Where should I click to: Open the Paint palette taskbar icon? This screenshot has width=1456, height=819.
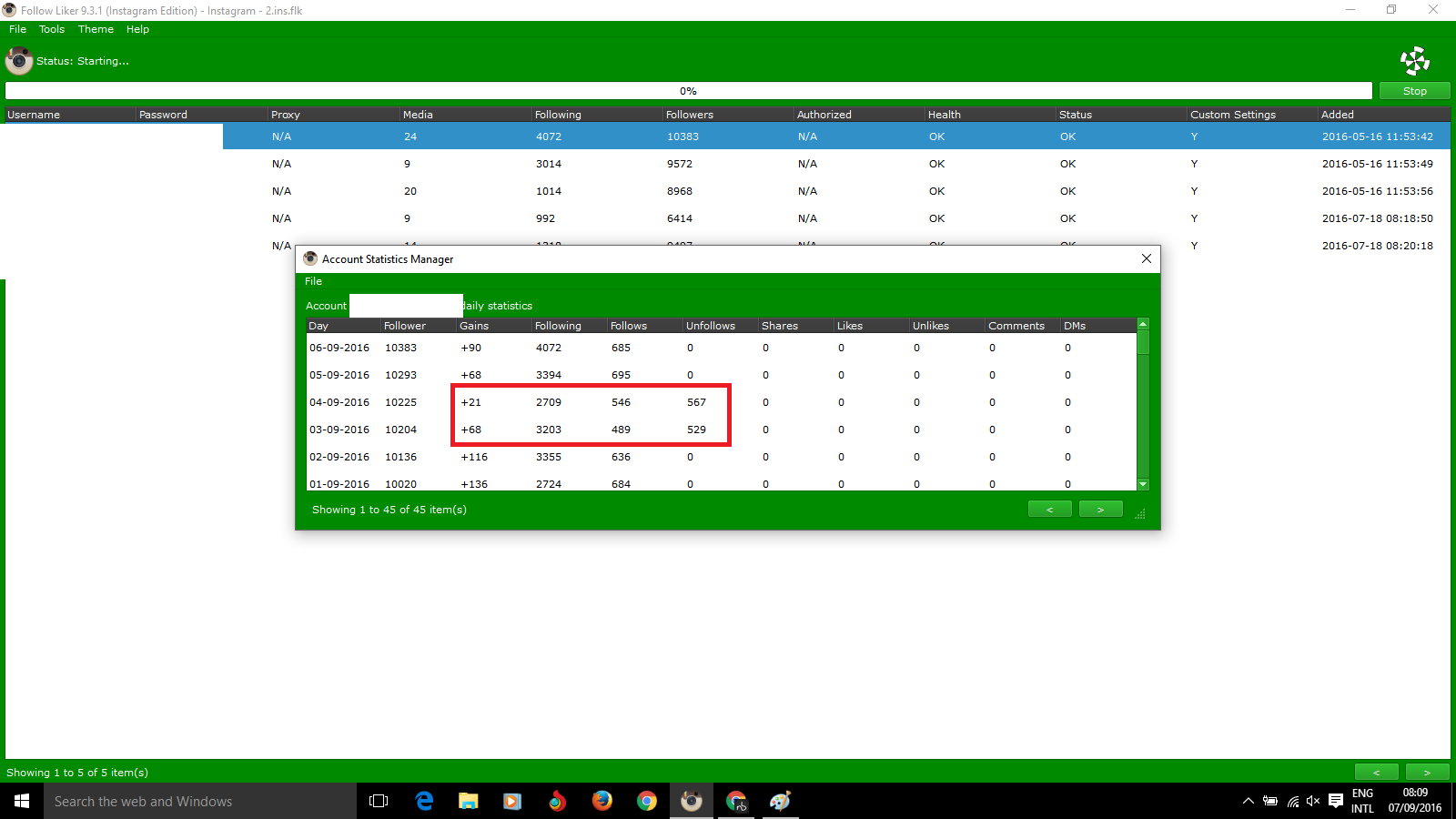point(781,801)
